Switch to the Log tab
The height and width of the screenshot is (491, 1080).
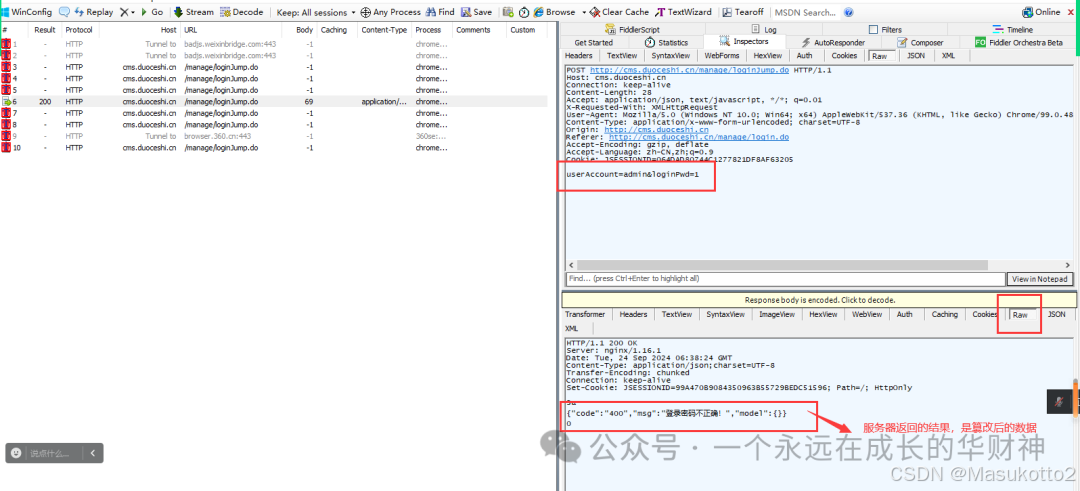[764, 30]
